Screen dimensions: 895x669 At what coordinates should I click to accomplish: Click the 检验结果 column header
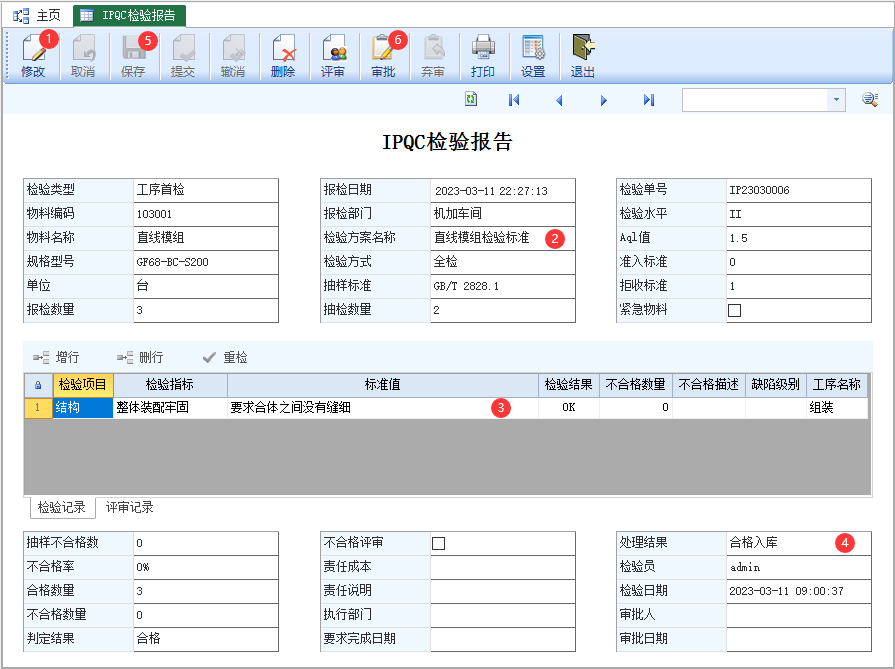click(x=569, y=385)
